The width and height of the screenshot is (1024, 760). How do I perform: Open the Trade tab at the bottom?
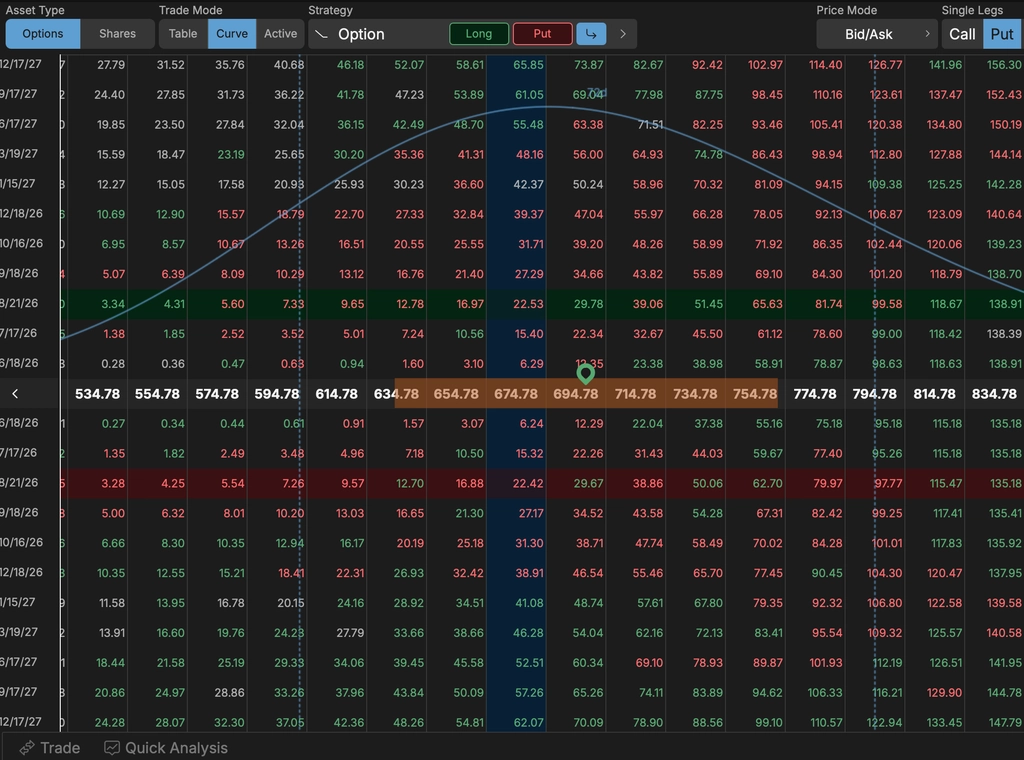tap(50, 748)
